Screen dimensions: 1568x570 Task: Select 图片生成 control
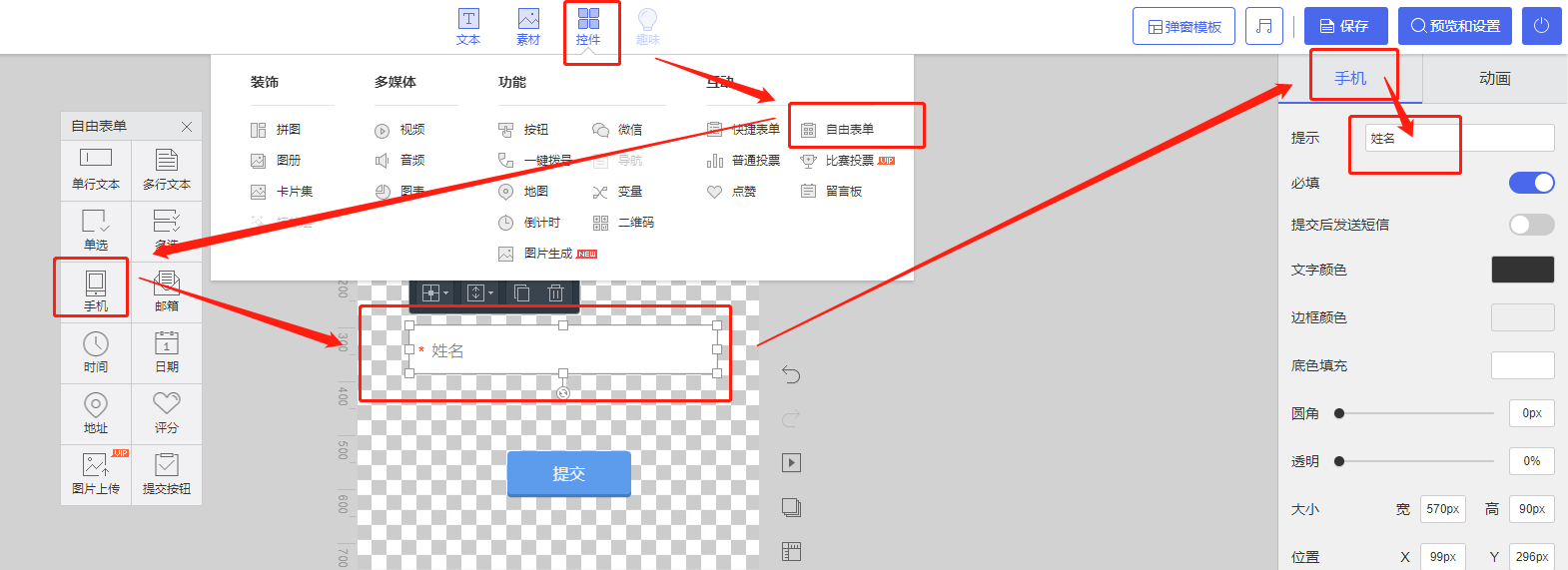547,254
